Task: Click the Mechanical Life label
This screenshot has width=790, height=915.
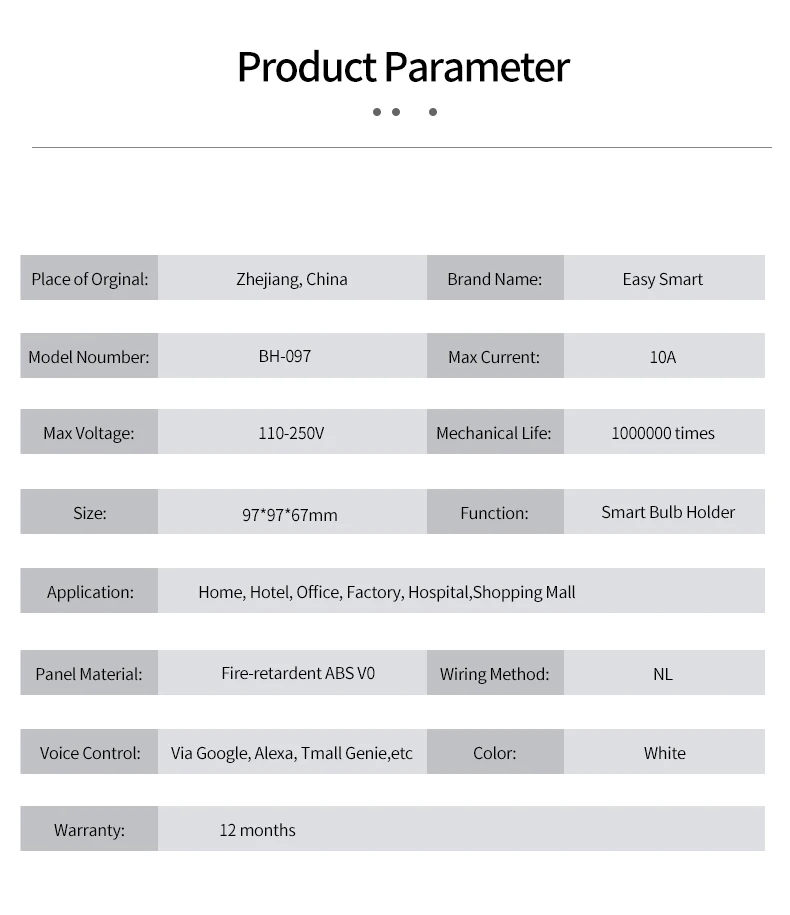Action: point(494,434)
